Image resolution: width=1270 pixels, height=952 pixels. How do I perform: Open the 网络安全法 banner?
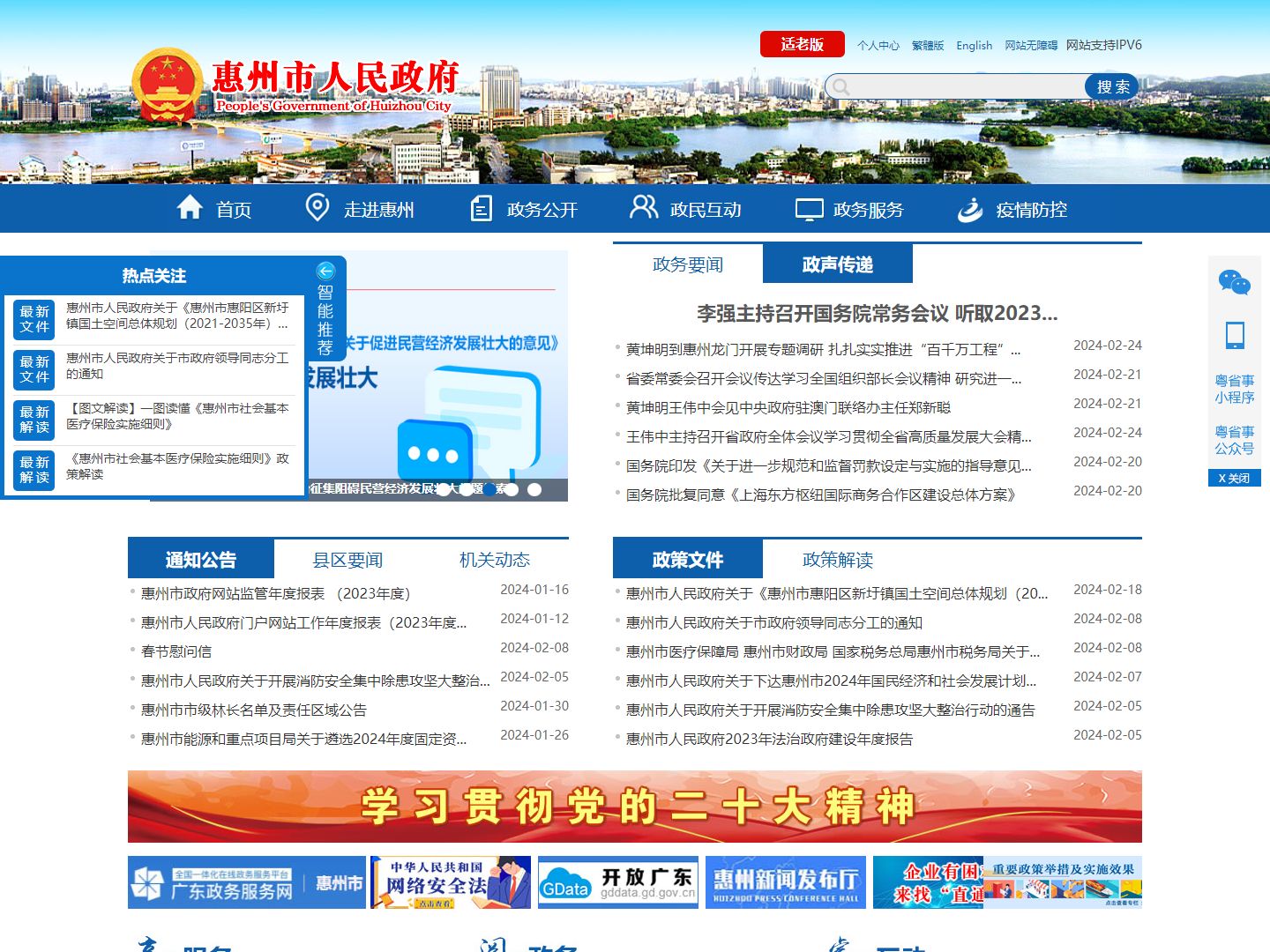(x=451, y=882)
